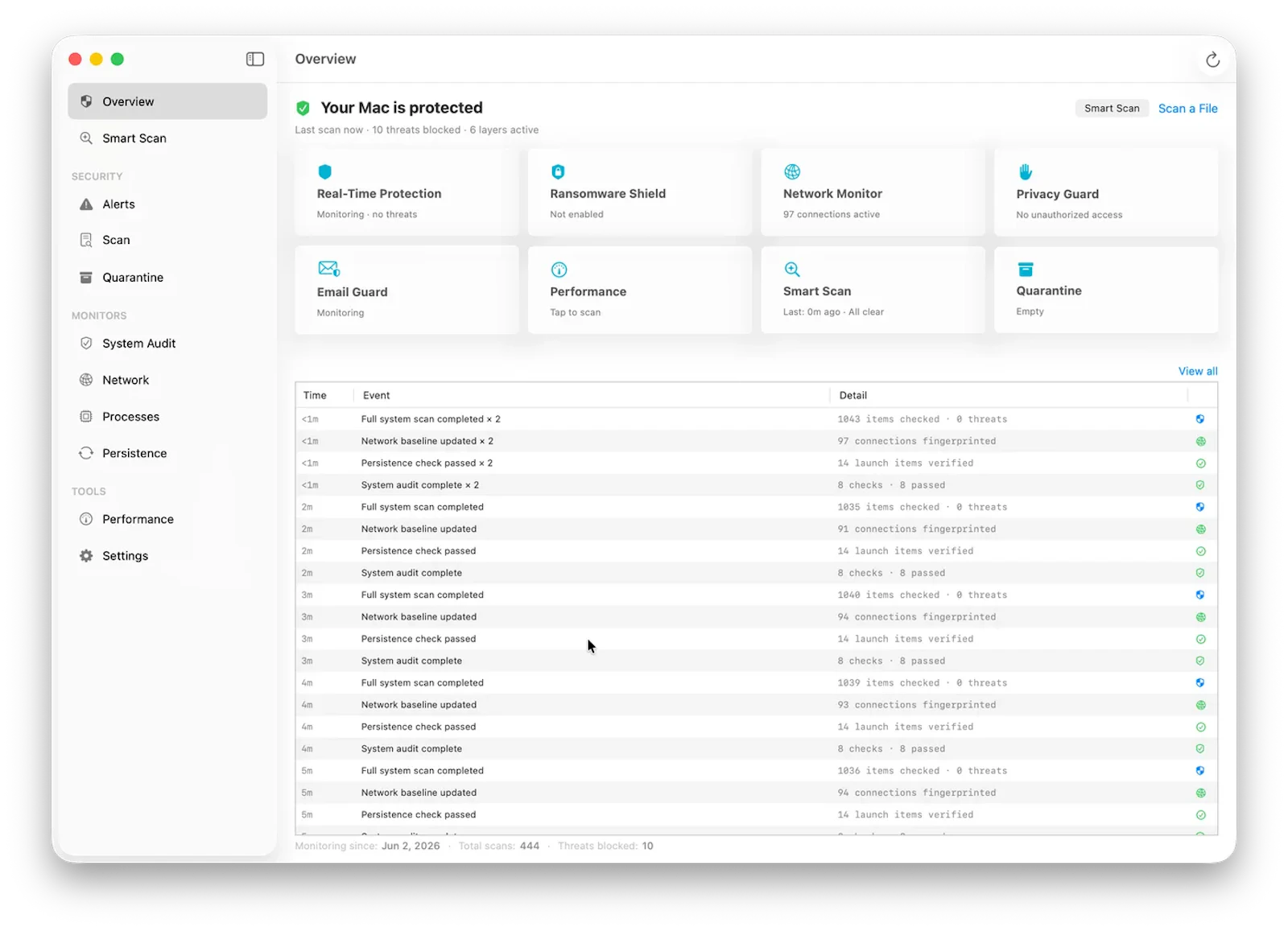This screenshot has width=1288, height=931.
Task: Click the Performance gauge icon in sidebar
Action: pyautogui.click(x=86, y=519)
